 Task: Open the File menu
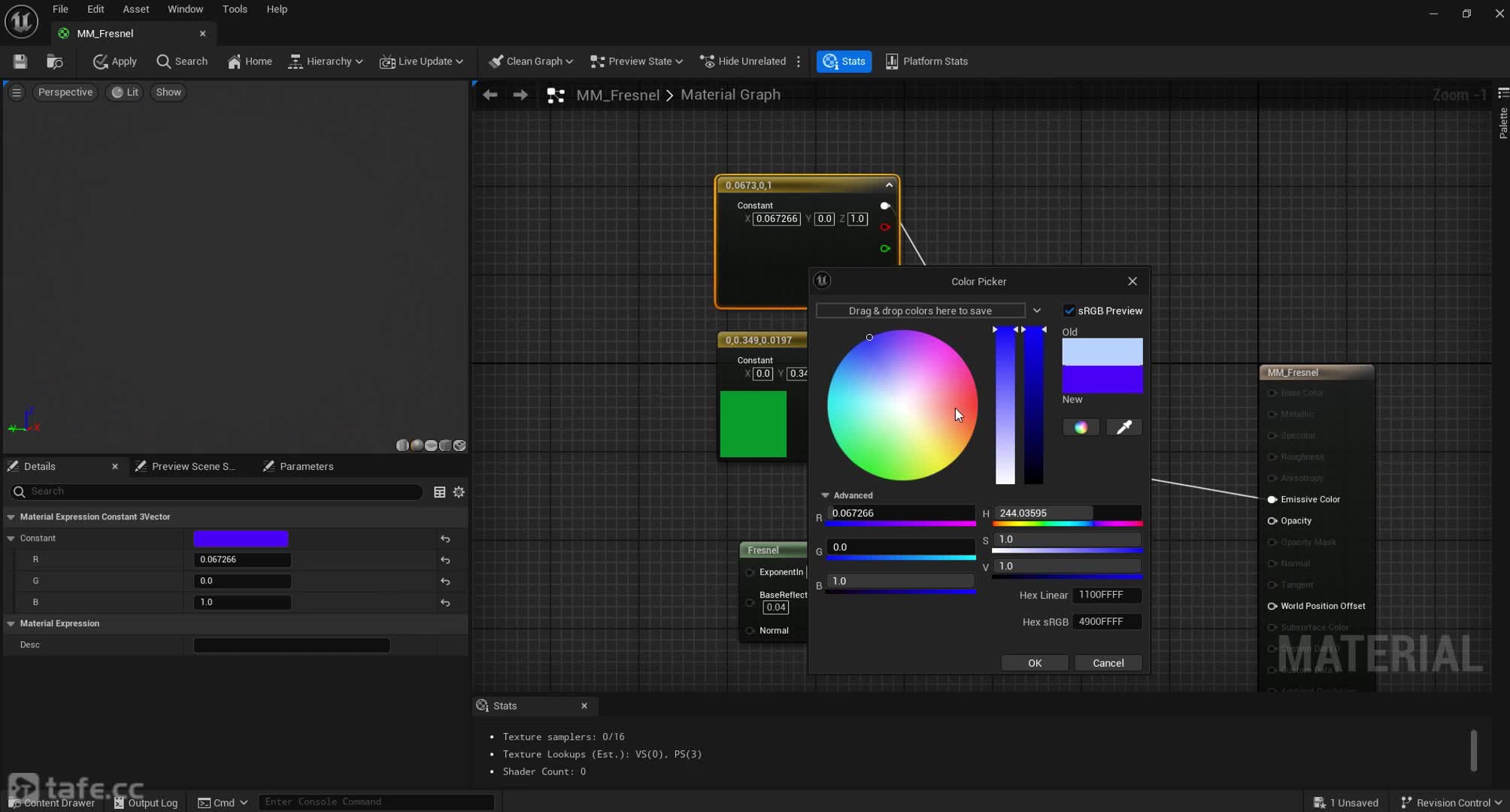(x=60, y=9)
